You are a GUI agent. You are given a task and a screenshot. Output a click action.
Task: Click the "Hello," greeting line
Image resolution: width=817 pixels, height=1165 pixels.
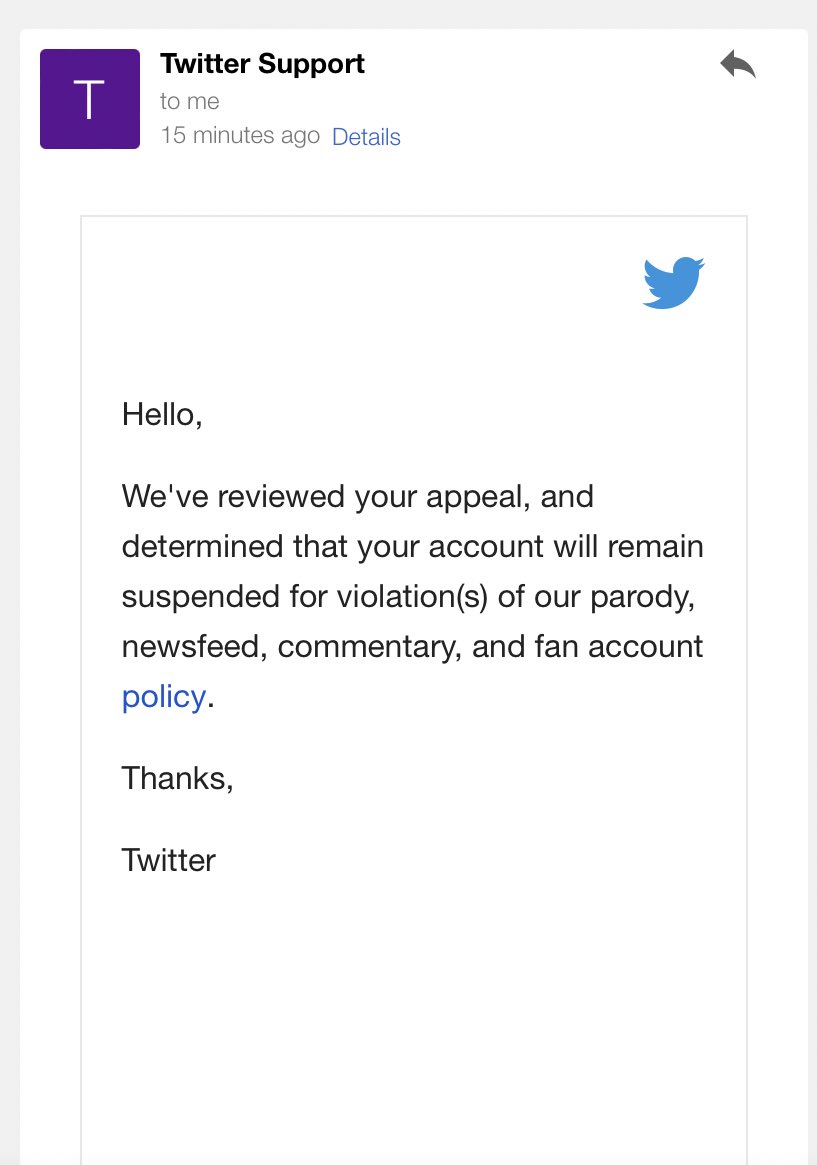coord(162,415)
